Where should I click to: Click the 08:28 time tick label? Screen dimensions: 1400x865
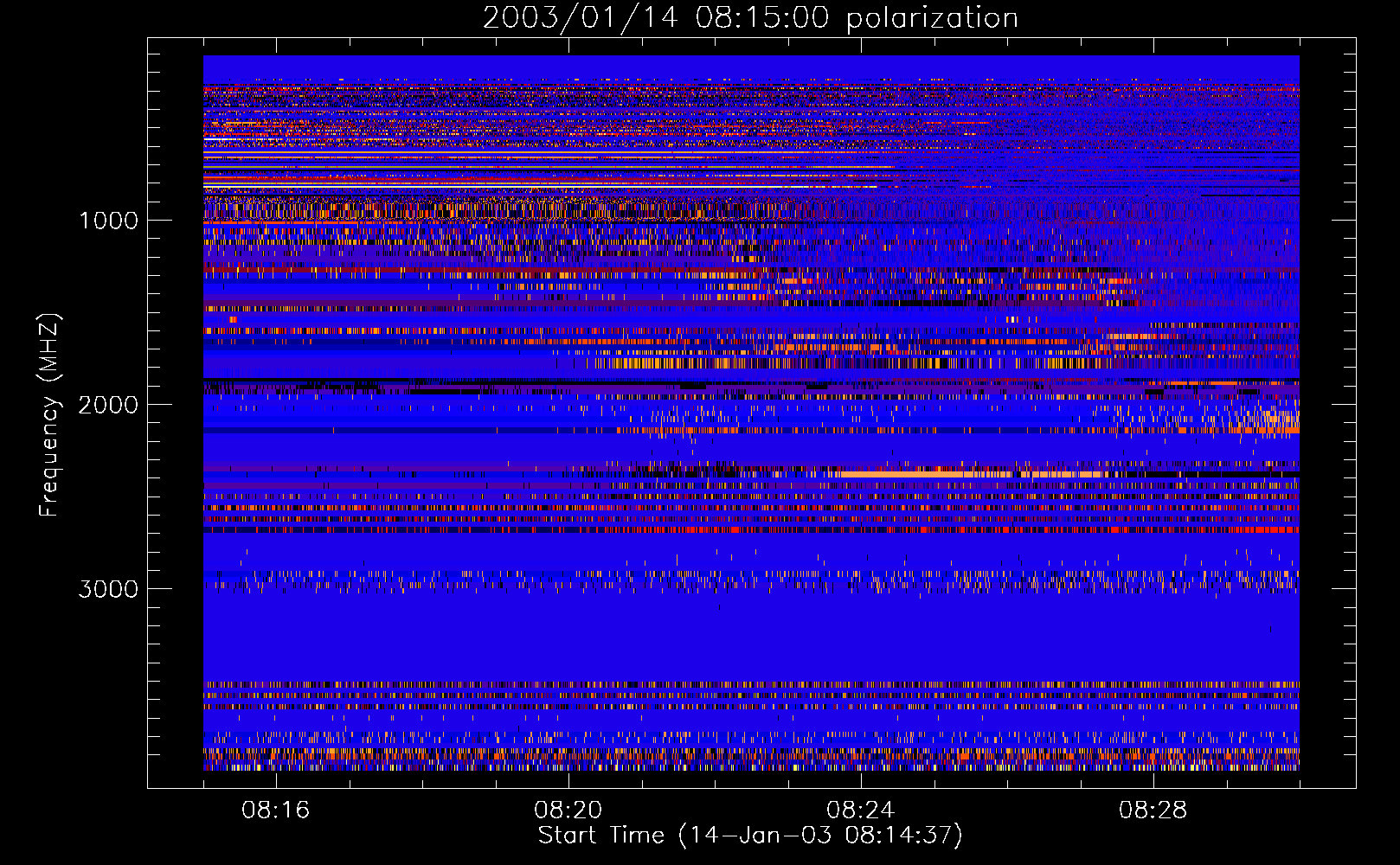click(1153, 811)
